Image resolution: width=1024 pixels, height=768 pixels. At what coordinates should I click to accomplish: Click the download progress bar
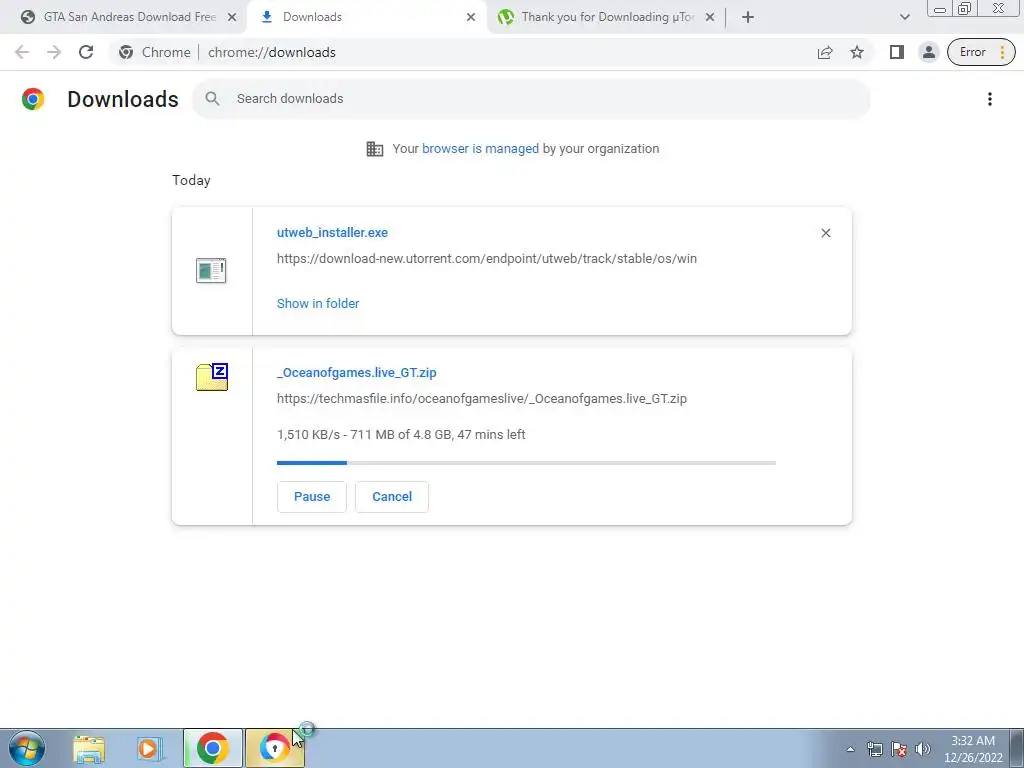click(526, 462)
